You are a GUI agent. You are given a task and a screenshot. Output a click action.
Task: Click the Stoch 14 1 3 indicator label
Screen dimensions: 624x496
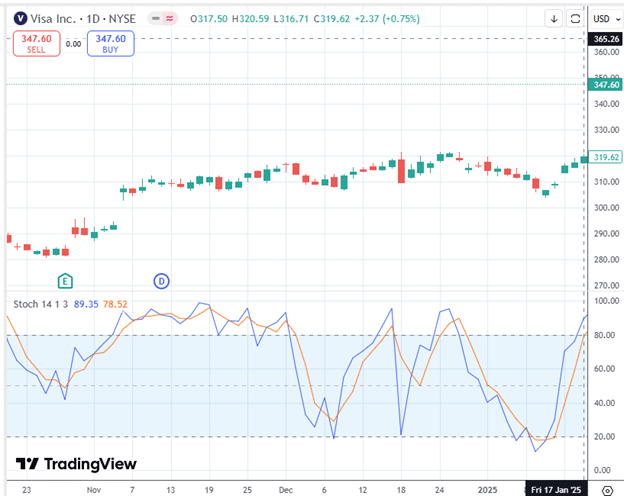coord(41,304)
